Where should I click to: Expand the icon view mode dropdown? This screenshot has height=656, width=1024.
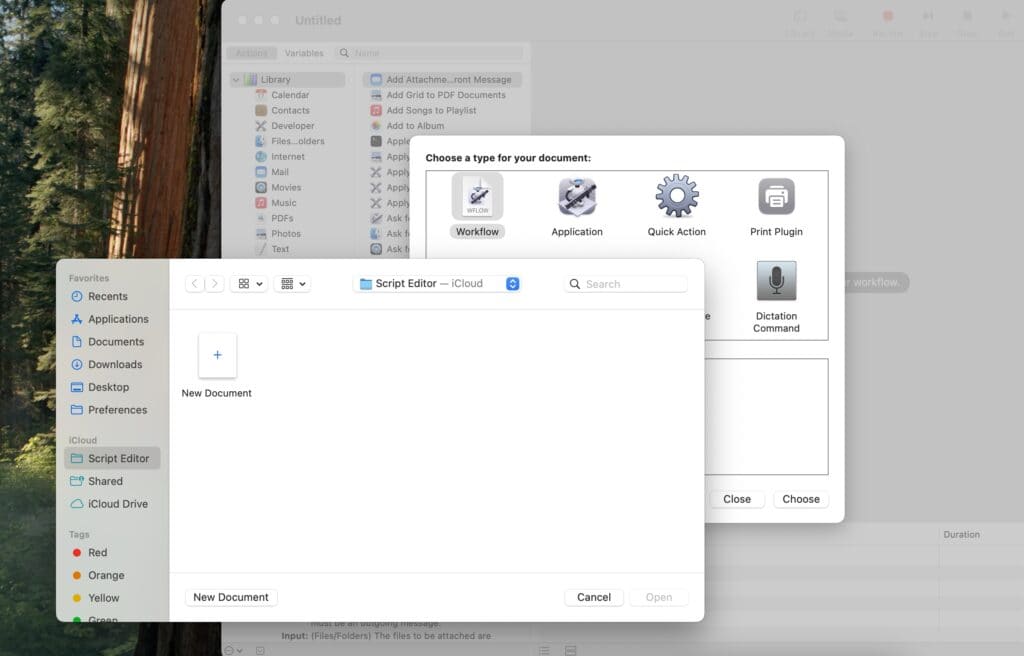[248, 284]
